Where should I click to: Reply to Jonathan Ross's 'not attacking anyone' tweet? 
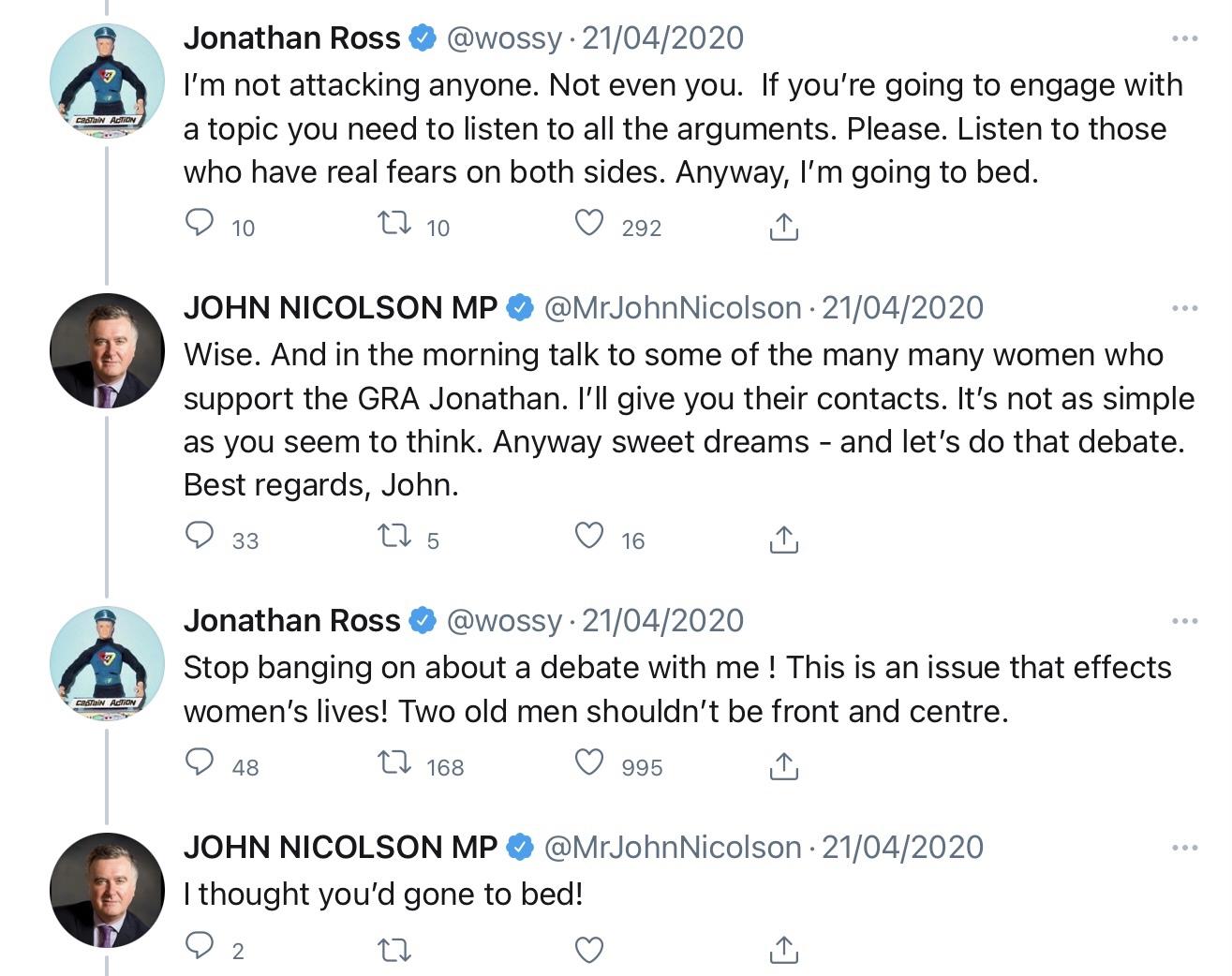(x=200, y=224)
